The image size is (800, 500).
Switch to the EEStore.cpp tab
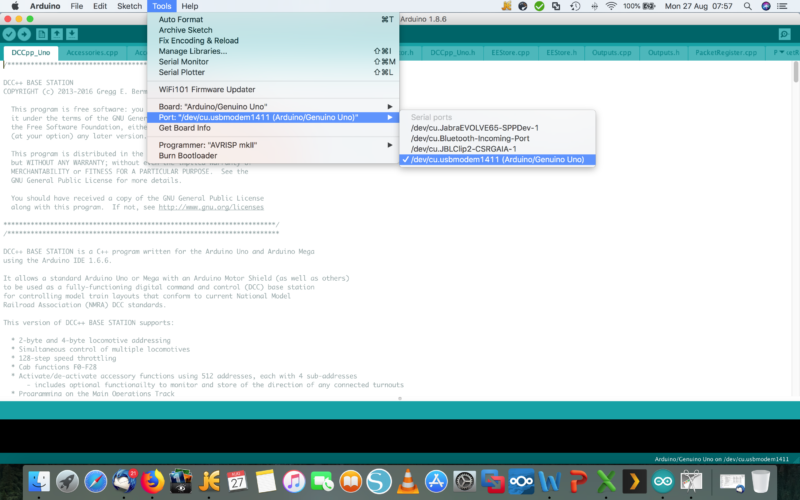coord(510,53)
